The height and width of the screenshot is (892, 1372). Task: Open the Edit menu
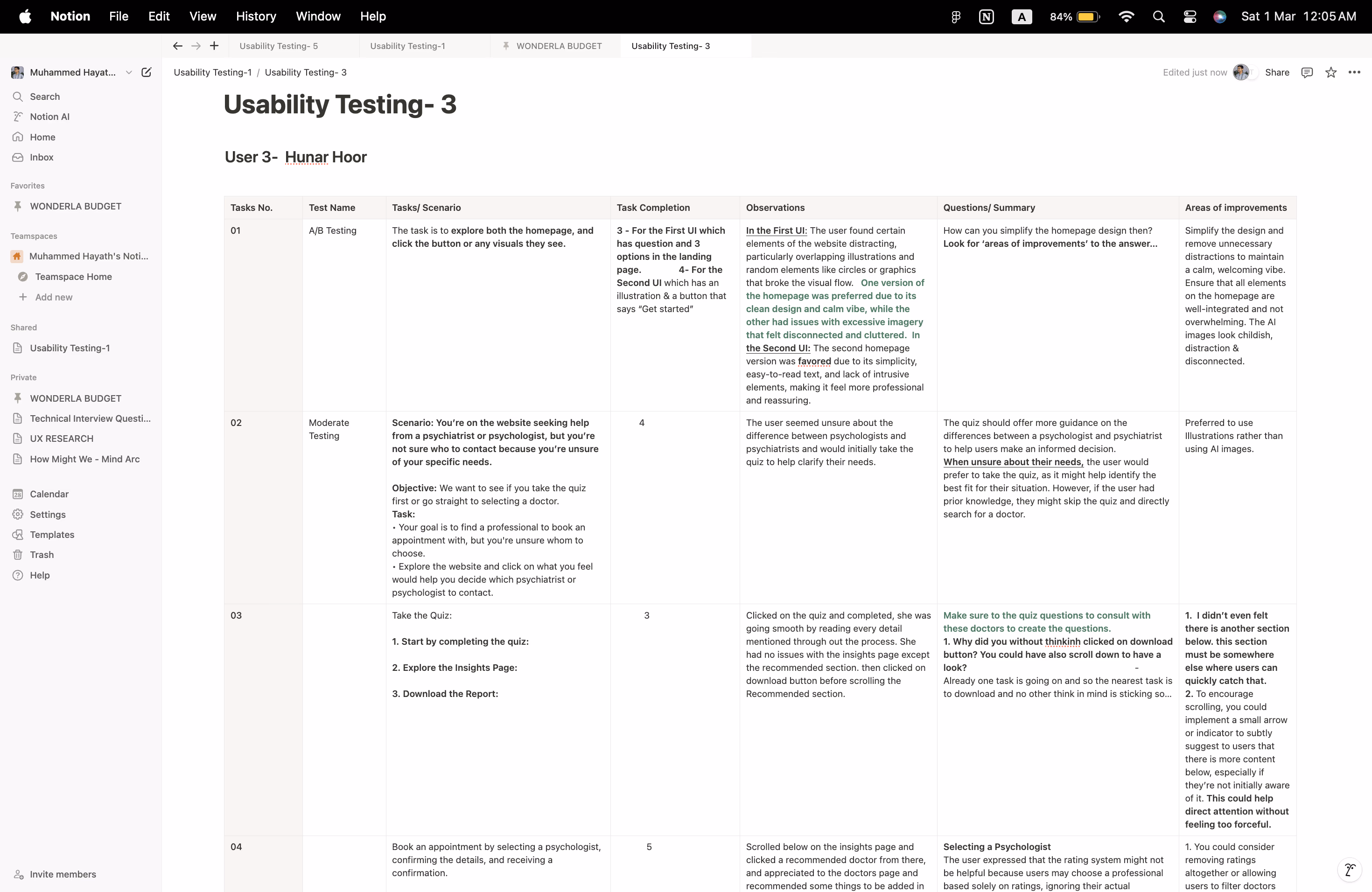[x=159, y=17]
